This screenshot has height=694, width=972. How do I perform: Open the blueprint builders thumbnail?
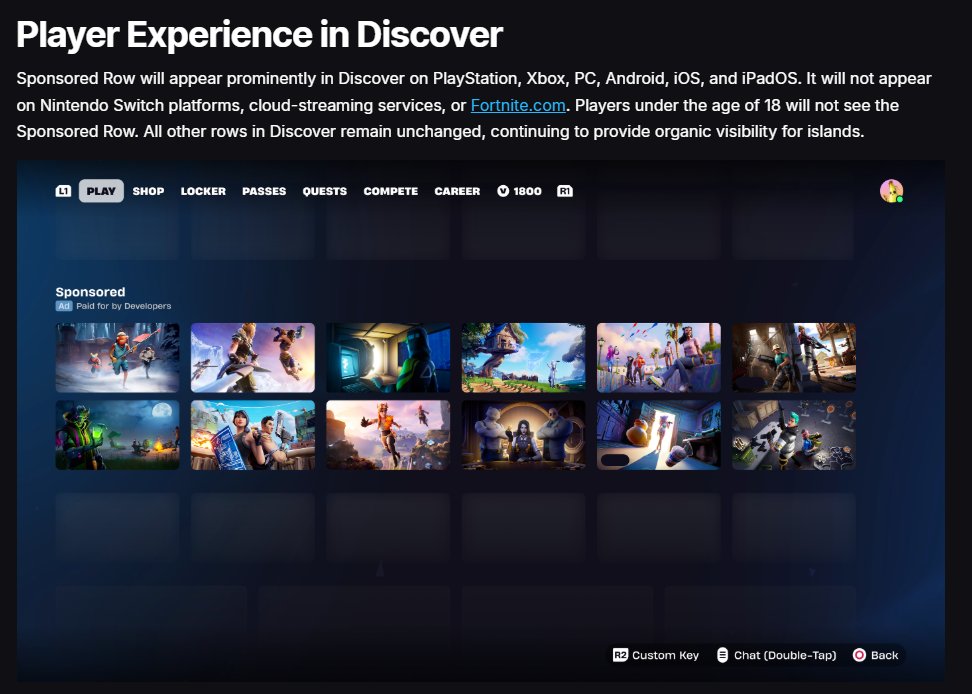[x=253, y=434]
